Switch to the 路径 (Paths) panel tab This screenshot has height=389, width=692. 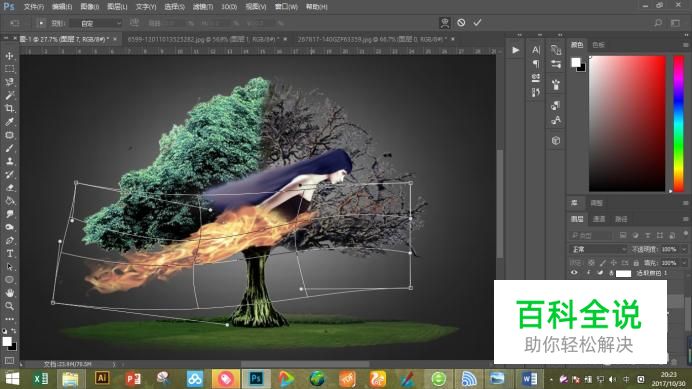pyautogui.click(x=621, y=219)
